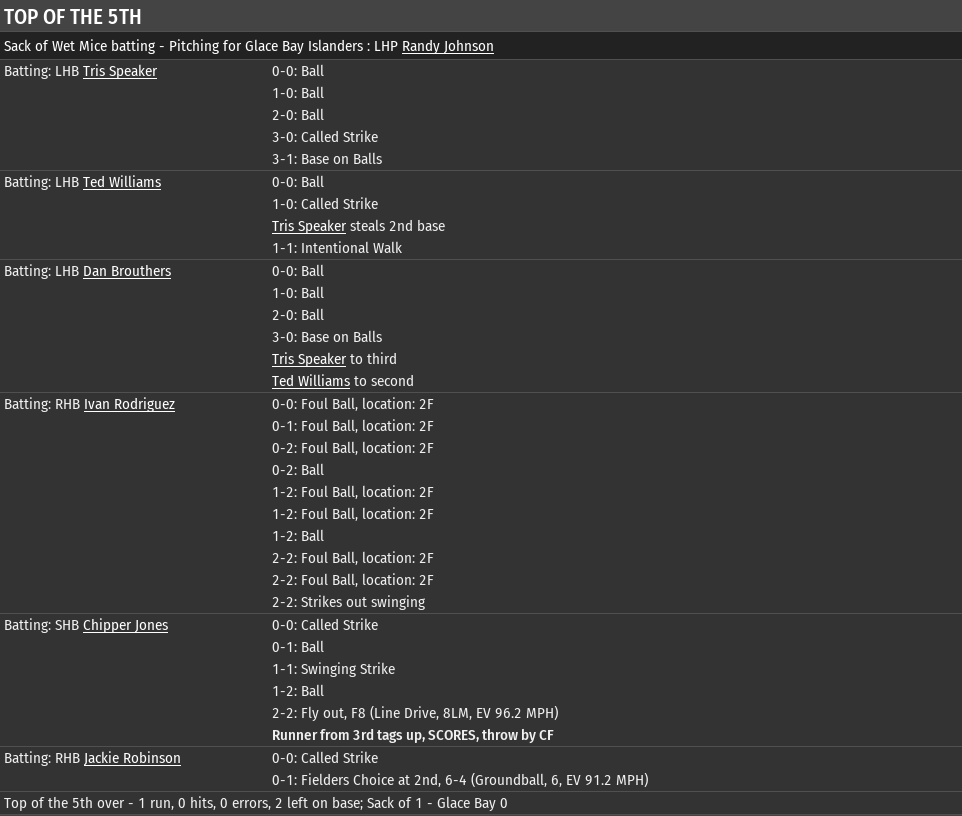962x816 pixels.
Task: Open Chipper Jones player link
Action: coord(125,625)
